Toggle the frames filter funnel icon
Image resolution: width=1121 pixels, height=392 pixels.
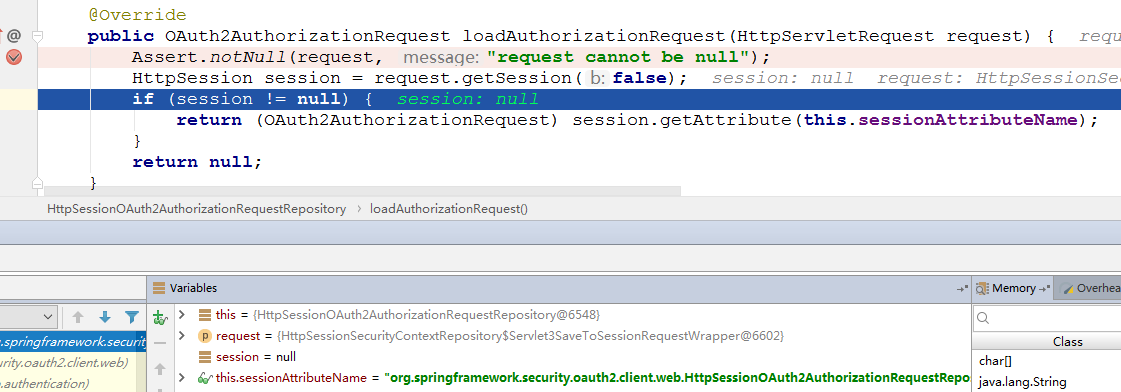point(132,316)
